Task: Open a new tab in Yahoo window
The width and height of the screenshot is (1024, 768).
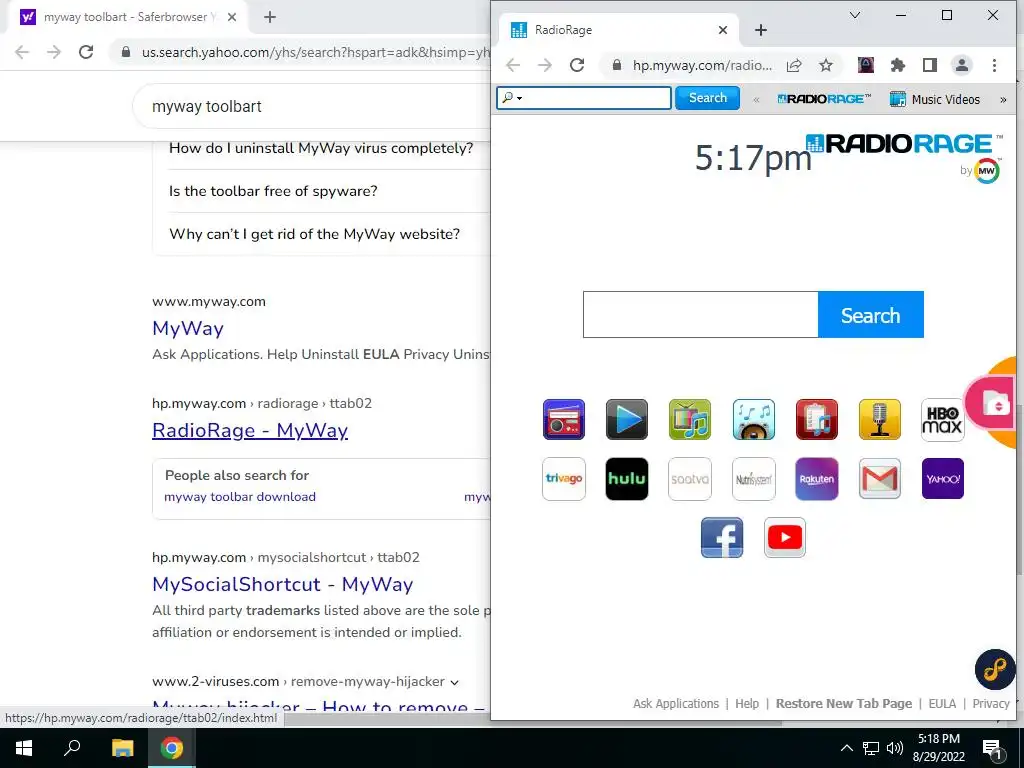Action: pos(270,18)
